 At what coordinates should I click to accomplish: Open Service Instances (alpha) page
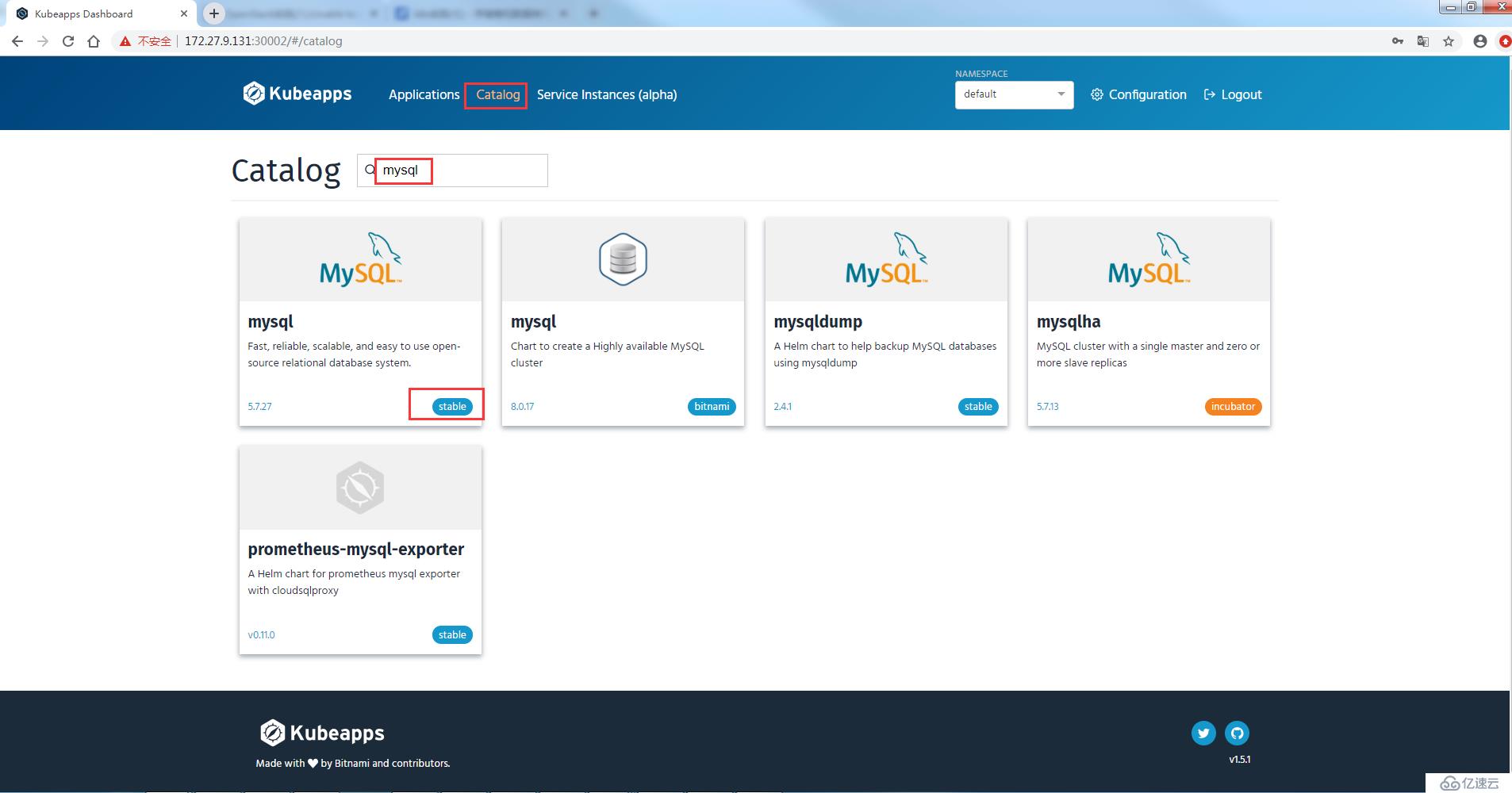[x=607, y=94]
